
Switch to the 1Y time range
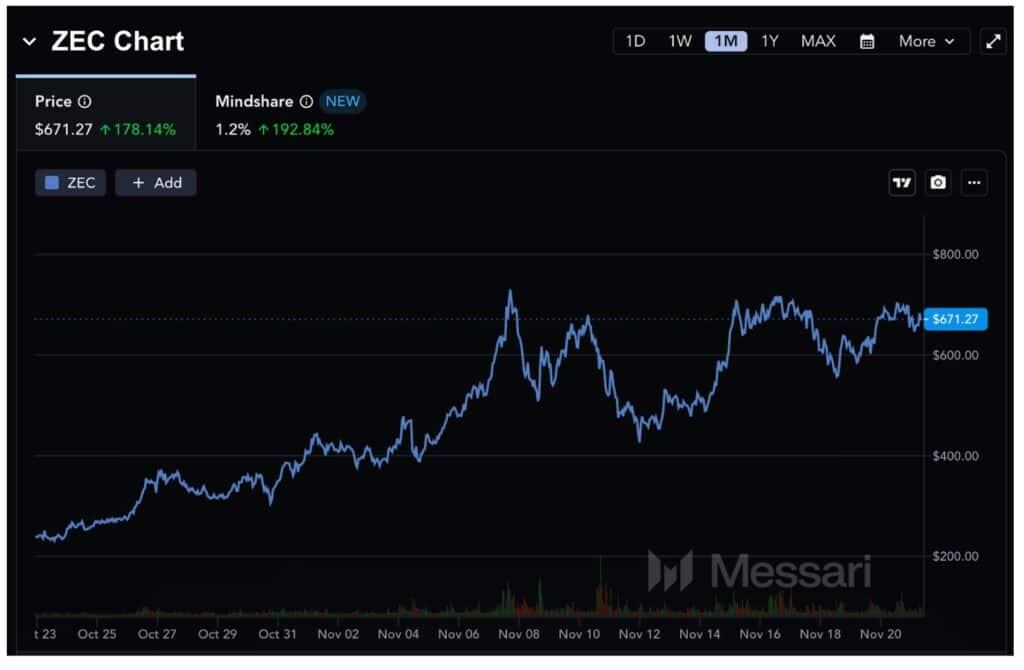click(x=769, y=41)
